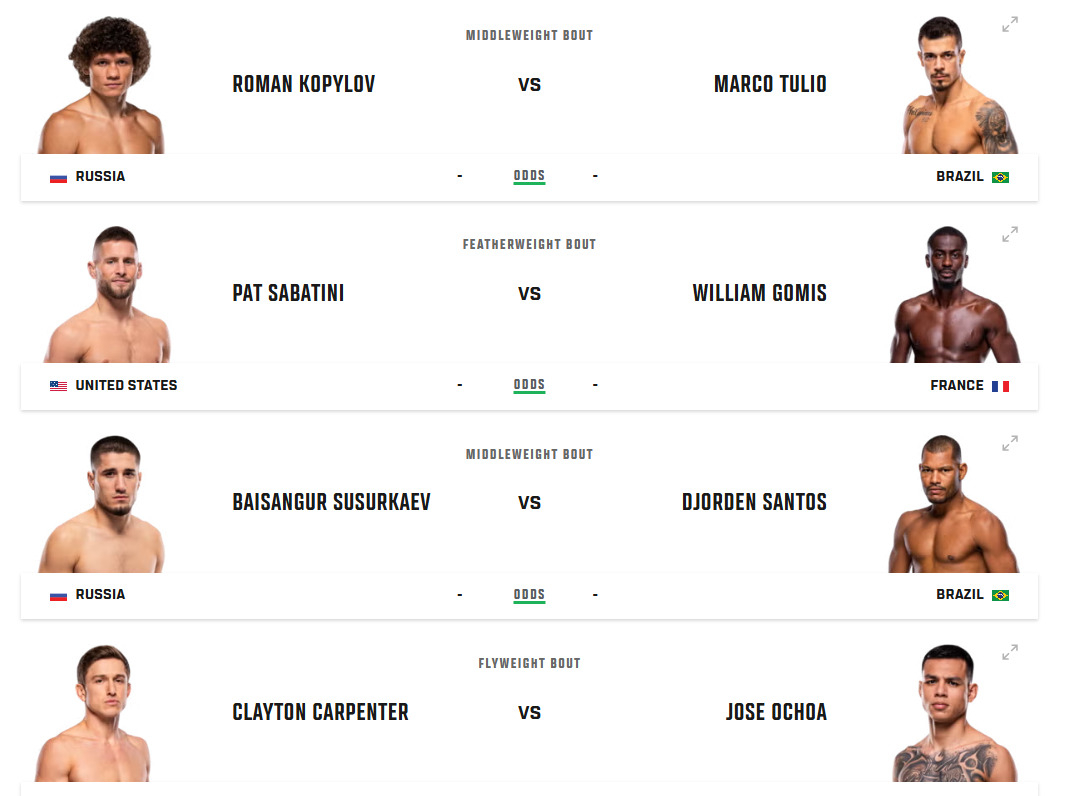Click the Brazil flag under Marco Tulio

[1000, 177]
